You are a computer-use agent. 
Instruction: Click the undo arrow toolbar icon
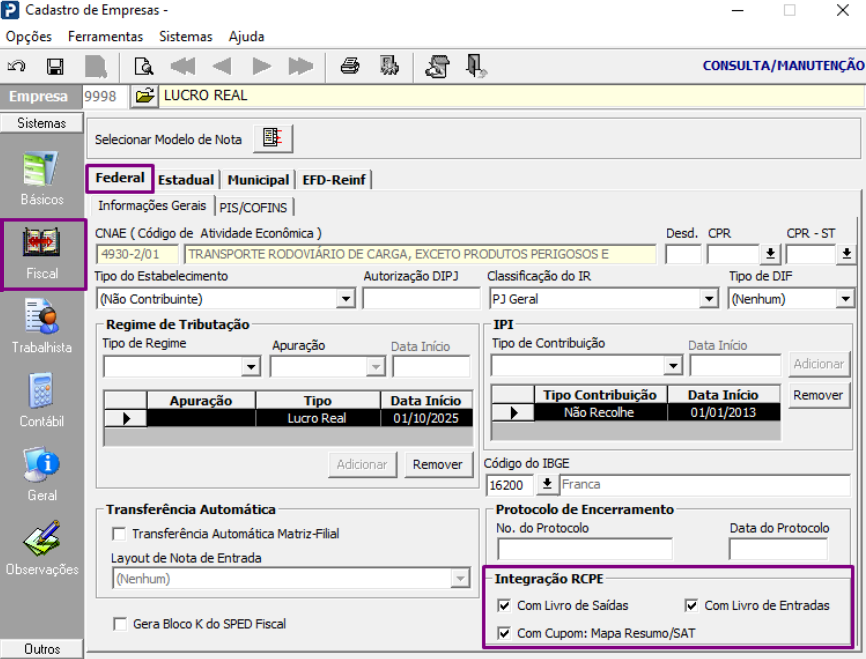pos(16,66)
